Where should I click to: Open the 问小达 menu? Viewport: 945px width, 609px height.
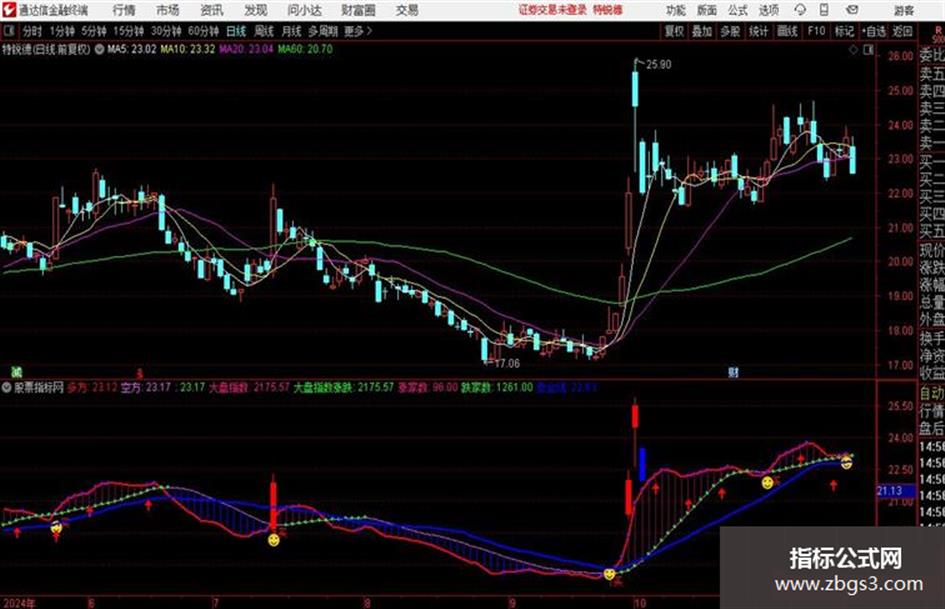point(304,10)
